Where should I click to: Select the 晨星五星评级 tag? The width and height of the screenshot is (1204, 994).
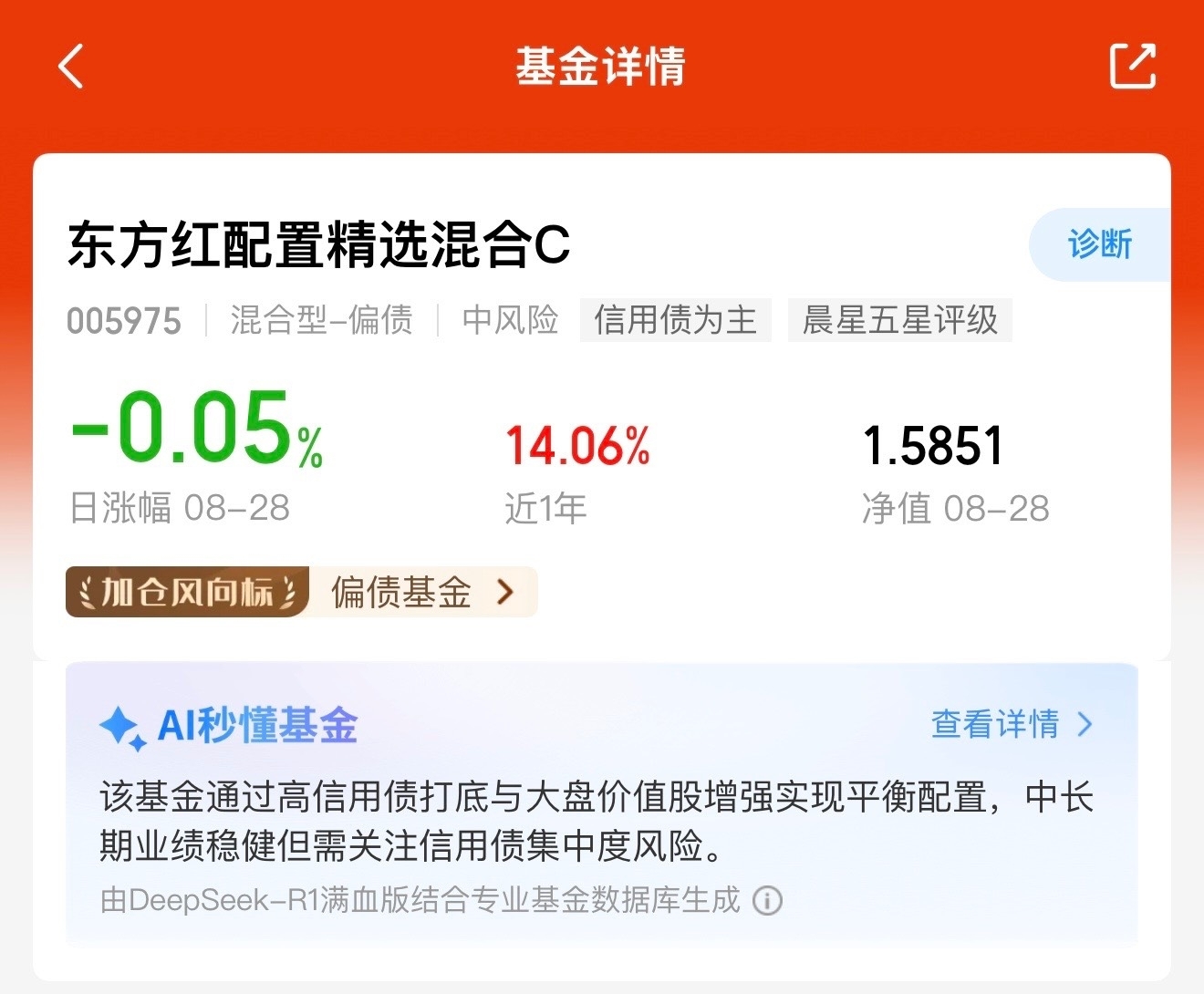click(x=900, y=320)
